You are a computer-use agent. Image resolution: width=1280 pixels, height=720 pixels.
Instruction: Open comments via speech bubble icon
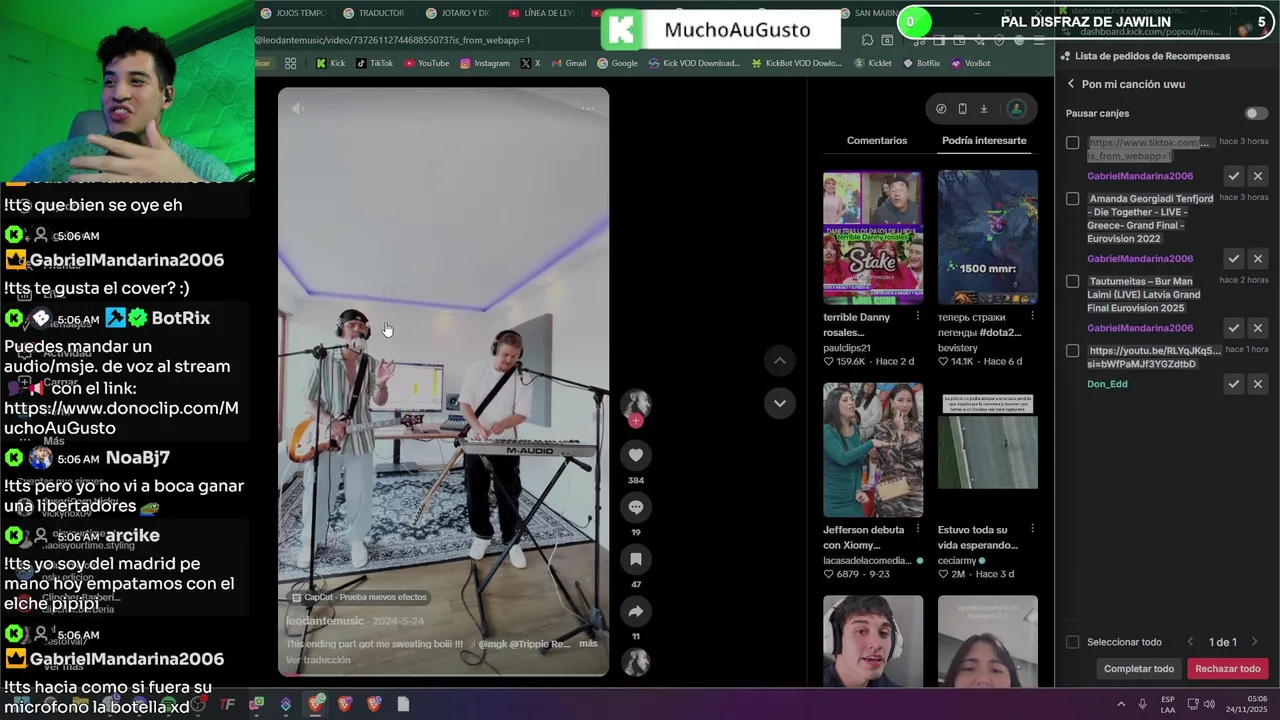[x=635, y=507]
